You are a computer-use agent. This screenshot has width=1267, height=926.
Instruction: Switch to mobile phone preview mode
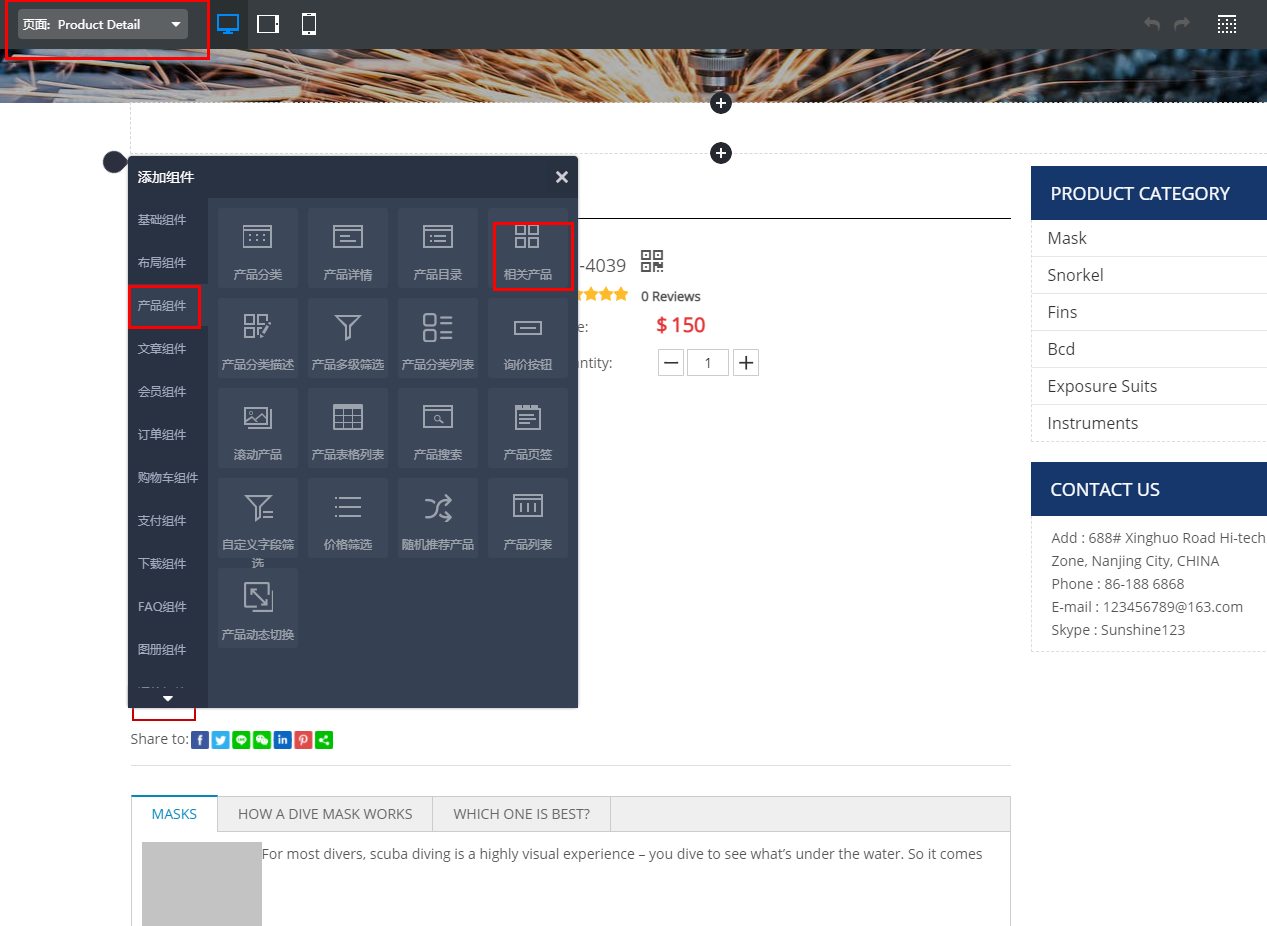[x=309, y=24]
